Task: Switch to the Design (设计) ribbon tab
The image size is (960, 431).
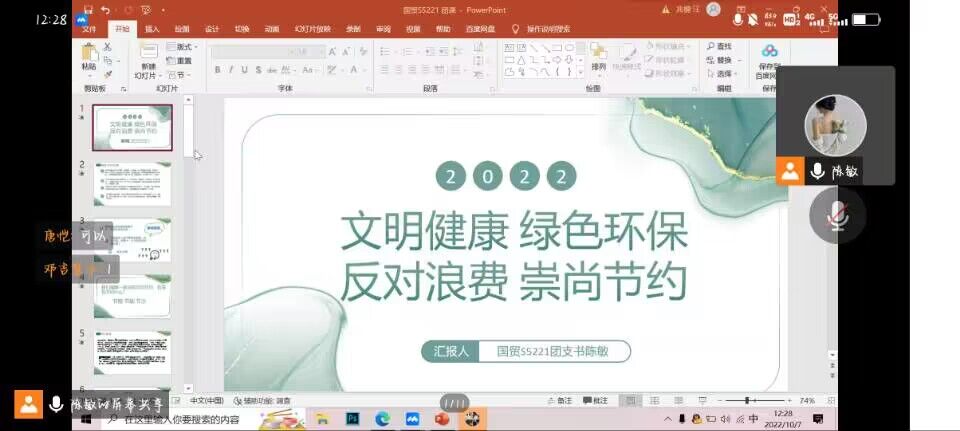Action: (212, 29)
